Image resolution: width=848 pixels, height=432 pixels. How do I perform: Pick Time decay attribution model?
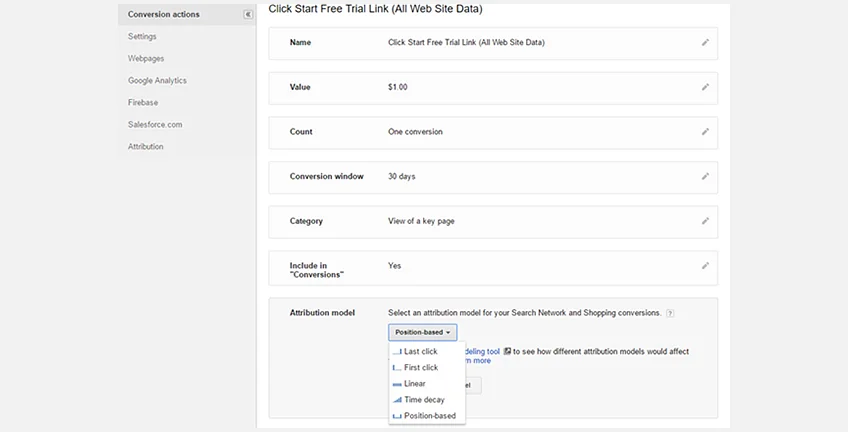pos(424,400)
